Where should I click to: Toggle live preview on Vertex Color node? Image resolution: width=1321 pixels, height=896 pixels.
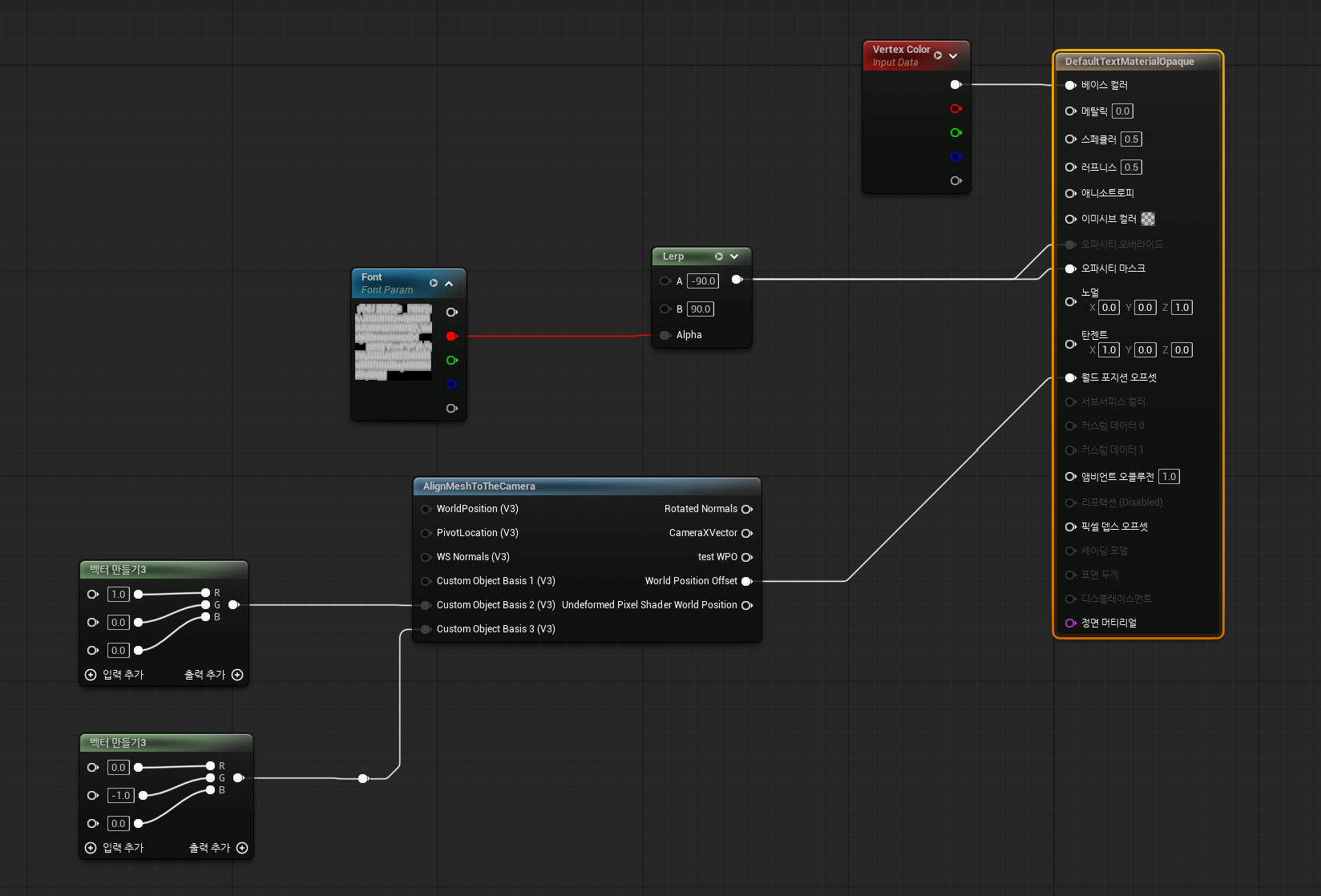point(938,55)
